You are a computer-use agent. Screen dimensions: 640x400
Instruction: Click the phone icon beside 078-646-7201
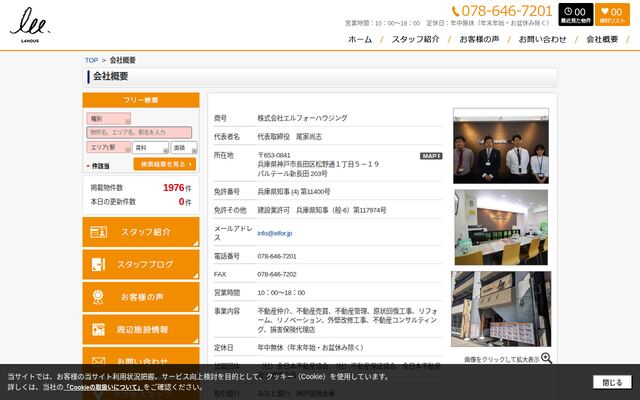456,11
